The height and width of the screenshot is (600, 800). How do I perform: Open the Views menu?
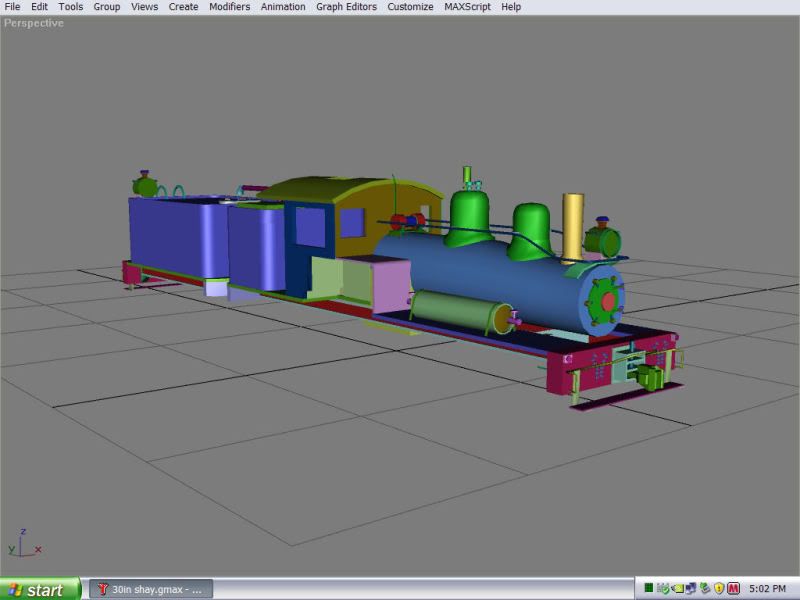pyautogui.click(x=144, y=7)
